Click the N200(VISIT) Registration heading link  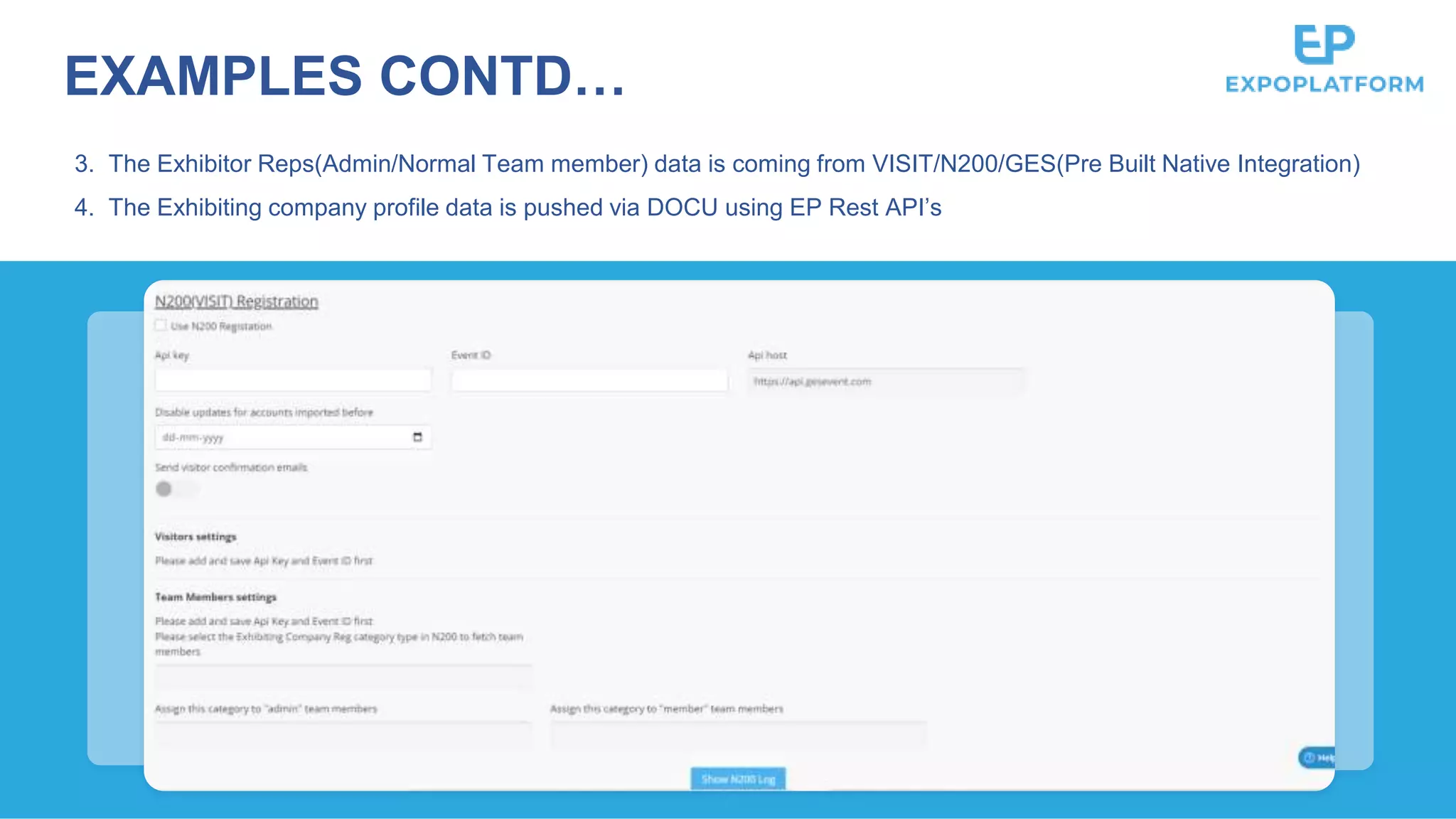pyautogui.click(x=237, y=301)
